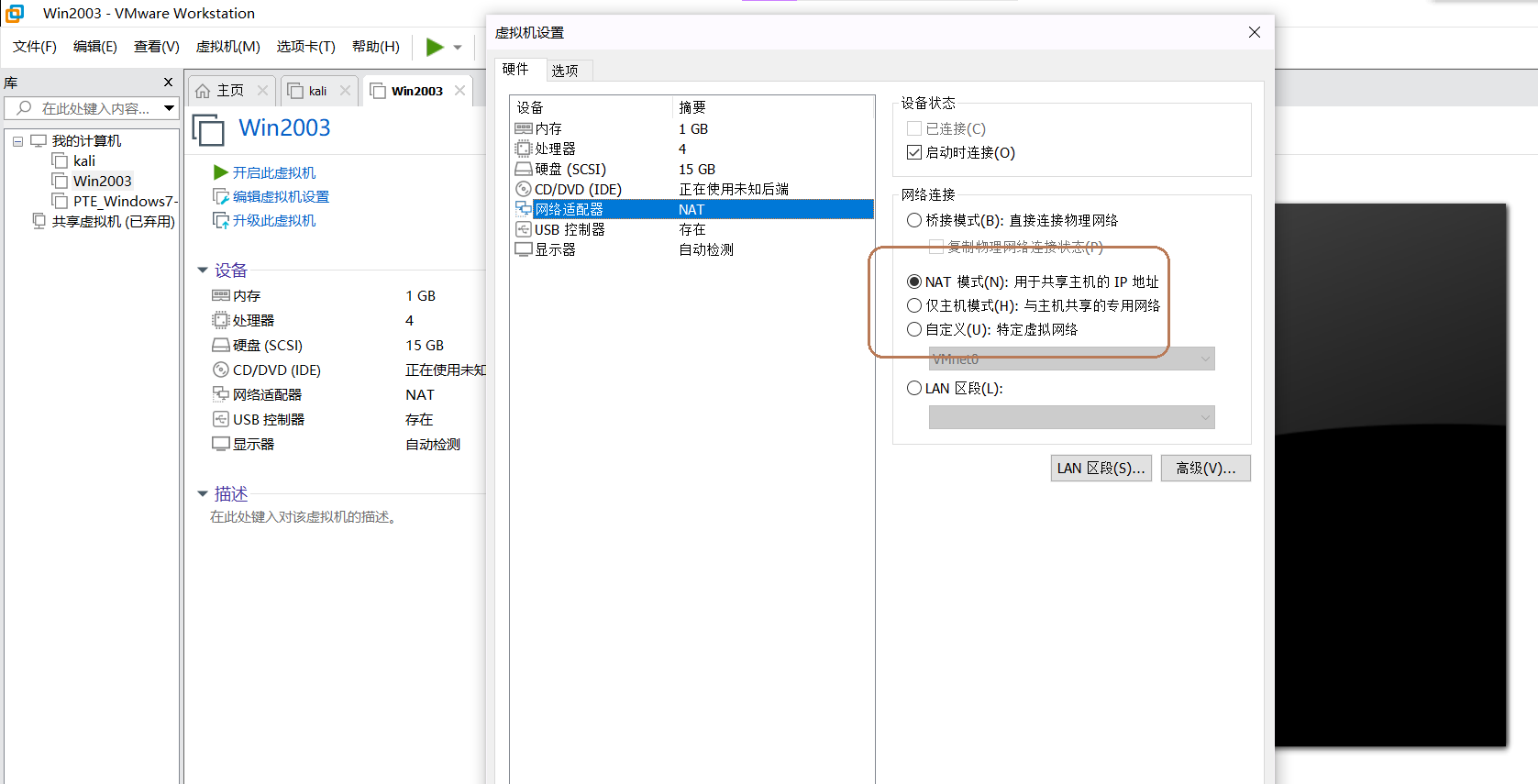Select the 桥接模式(B) radio button

point(914,220)
